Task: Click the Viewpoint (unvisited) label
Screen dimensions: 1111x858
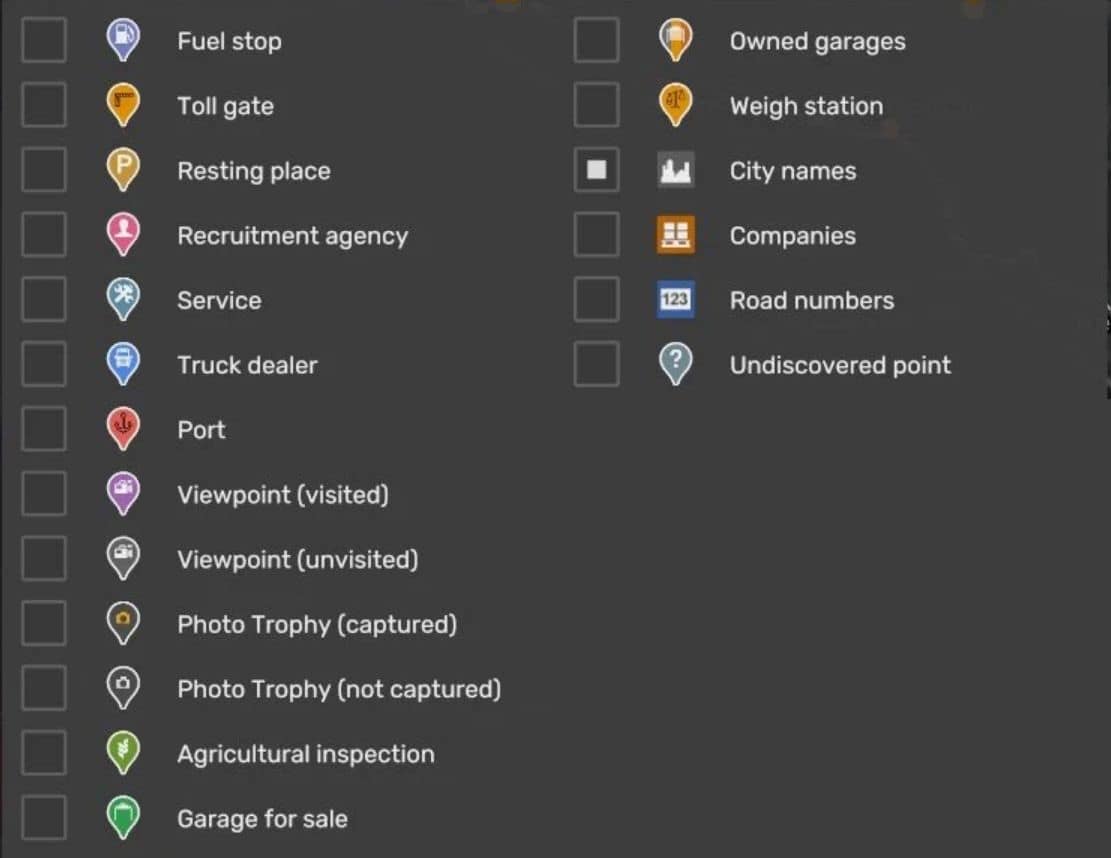Action: pyautogui.click(x=297, y=559)
